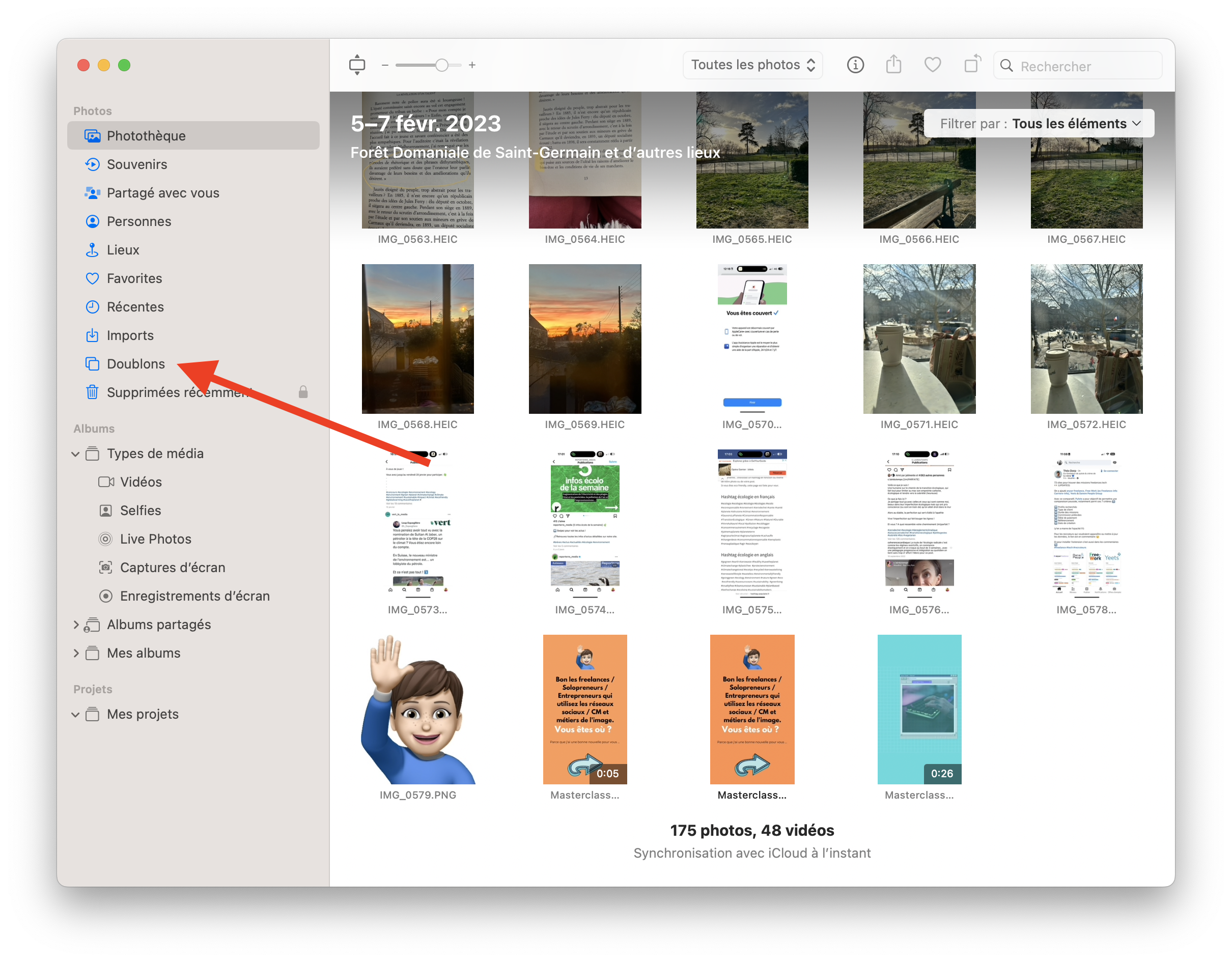The image size is (1232, 962).
Task: Click the heart favorite toolbar icon
Action: pos(933,65)
